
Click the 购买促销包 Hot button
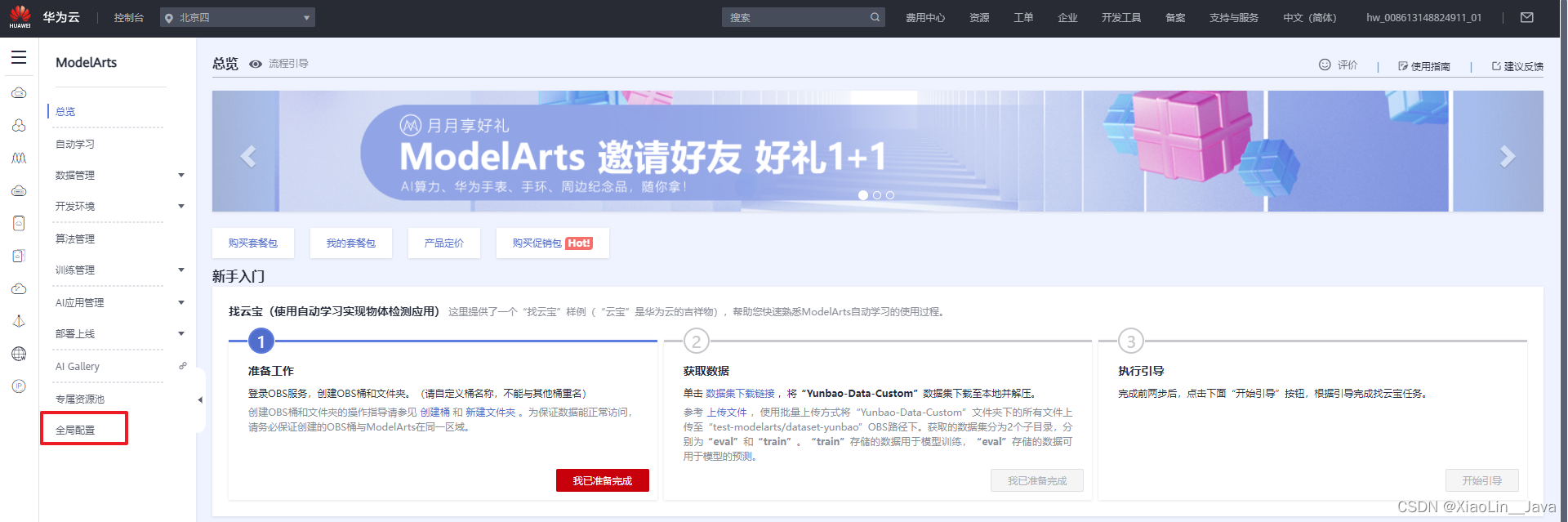(553, 243)
